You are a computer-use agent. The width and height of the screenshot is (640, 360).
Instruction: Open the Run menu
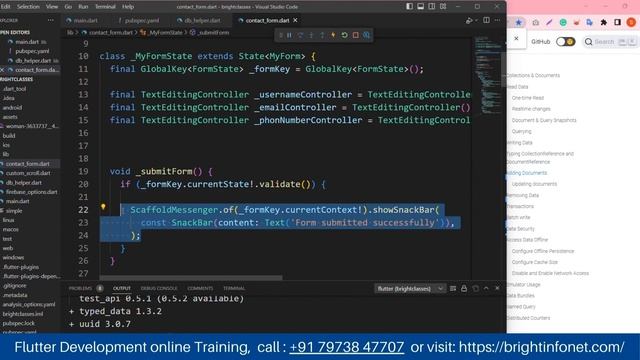[x=83, y=7]
